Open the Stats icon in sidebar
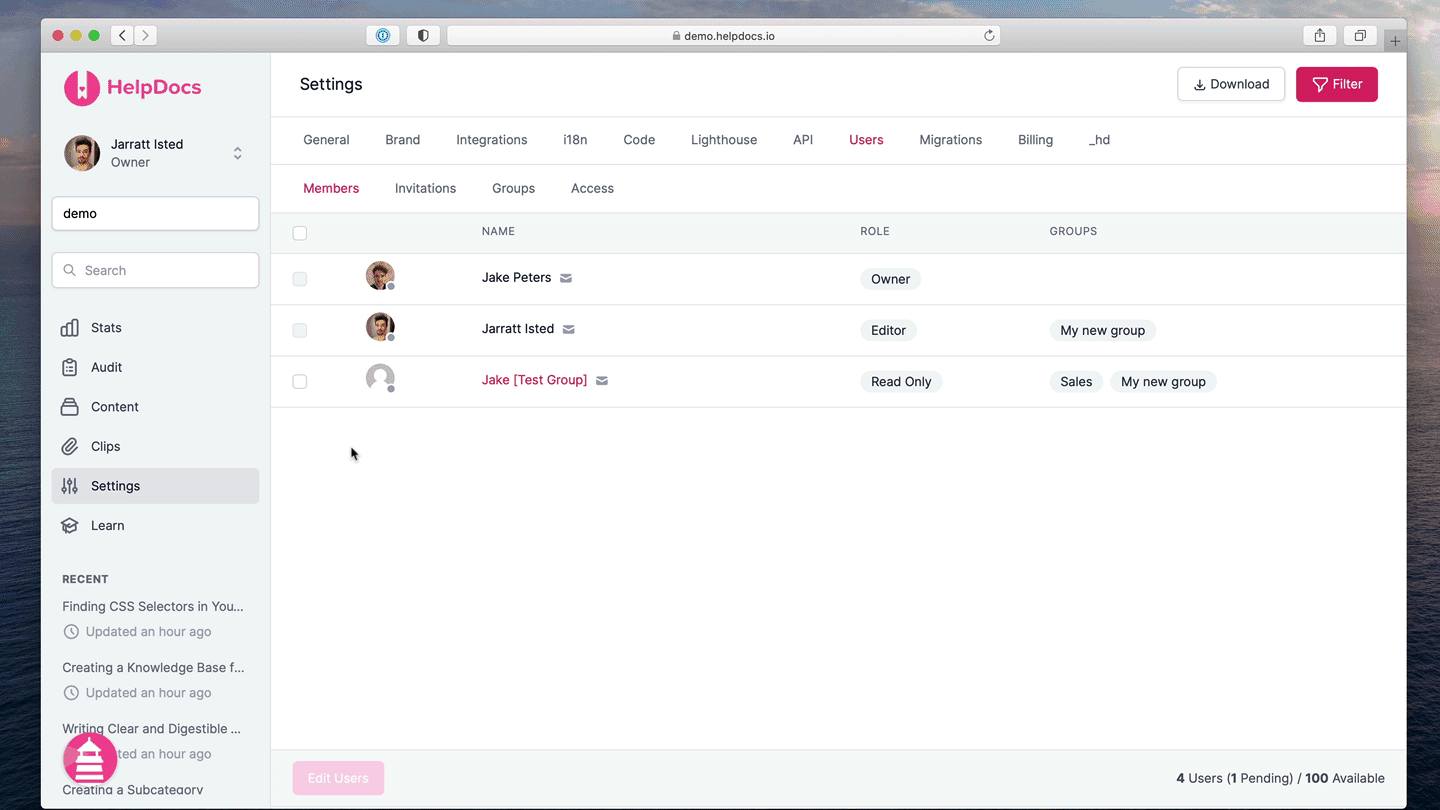Image resolution: width=1440 pixels, height=810 pixels. (x=70, y=328)
